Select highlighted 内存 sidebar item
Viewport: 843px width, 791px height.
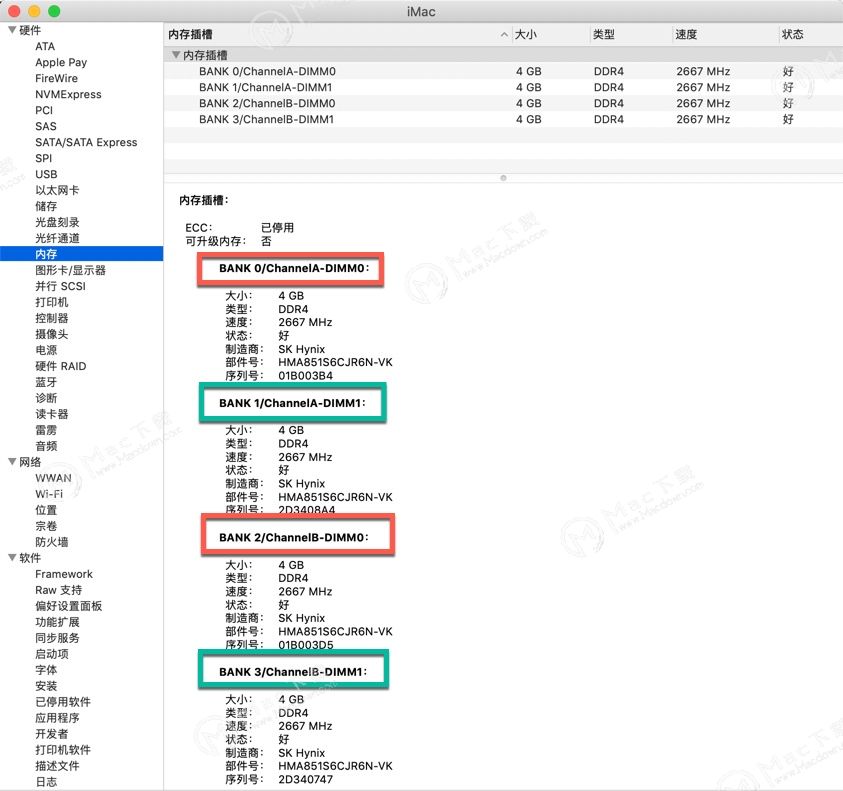click(82, 254)
